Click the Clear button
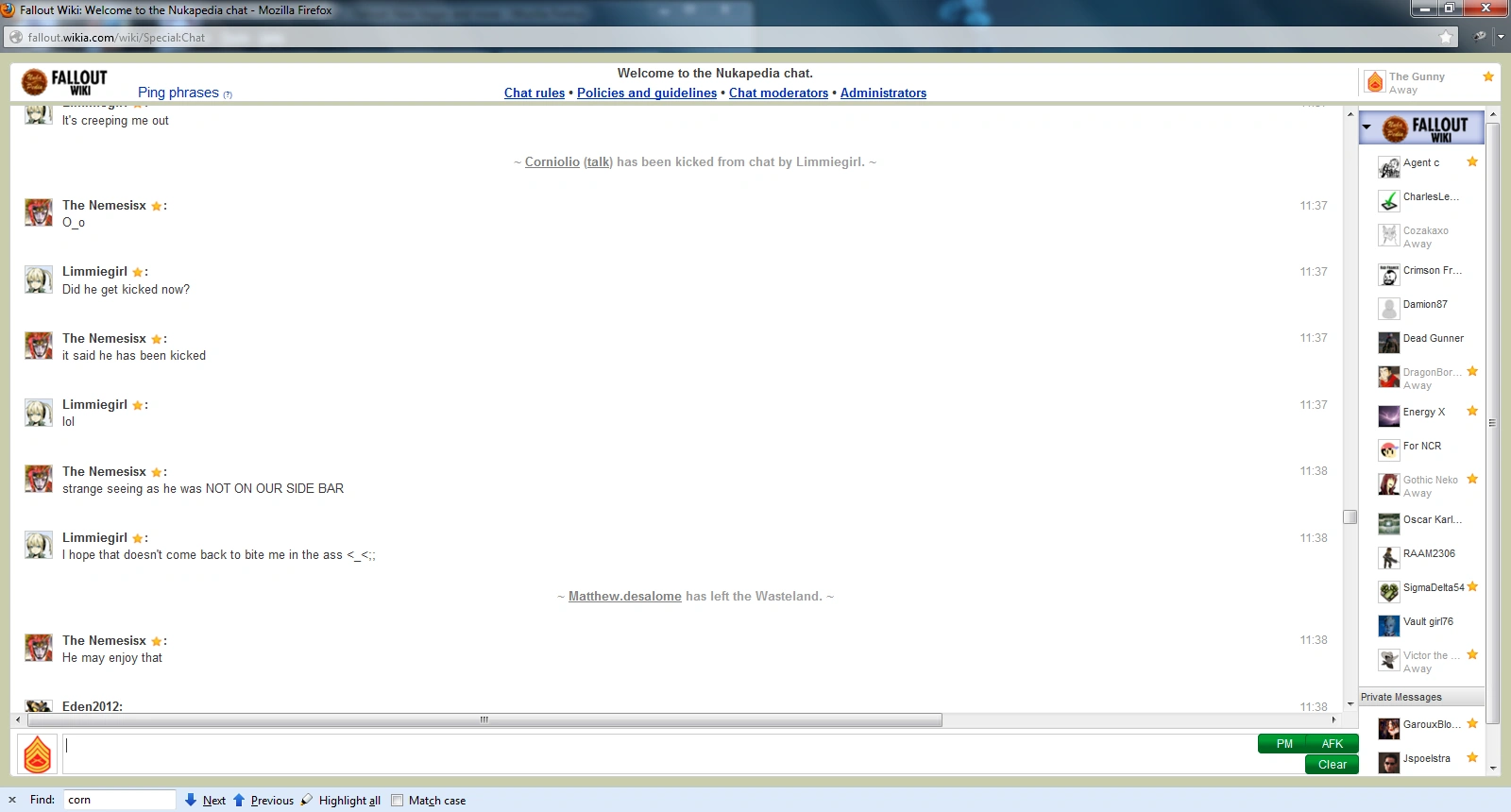This screenshot has height=812, width=1511. [x=1333, y=765]
